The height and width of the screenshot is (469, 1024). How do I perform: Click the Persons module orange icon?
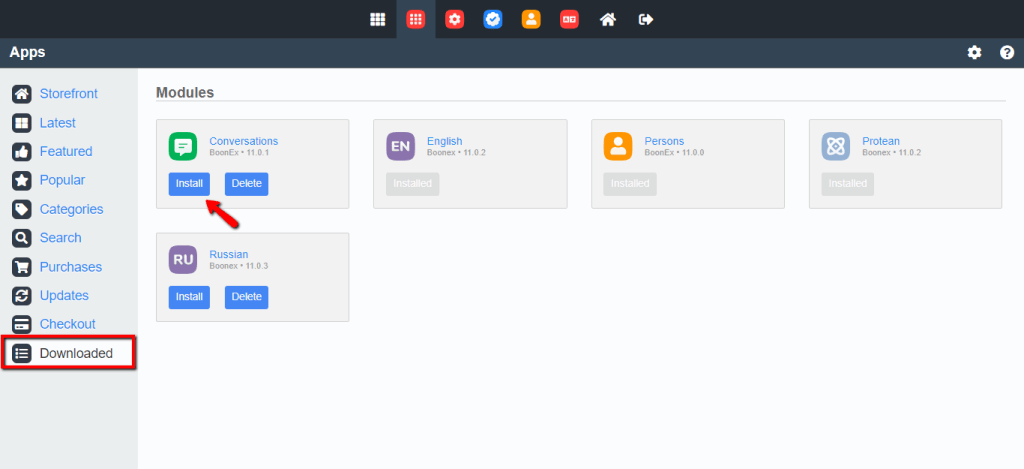click(618, 147)
